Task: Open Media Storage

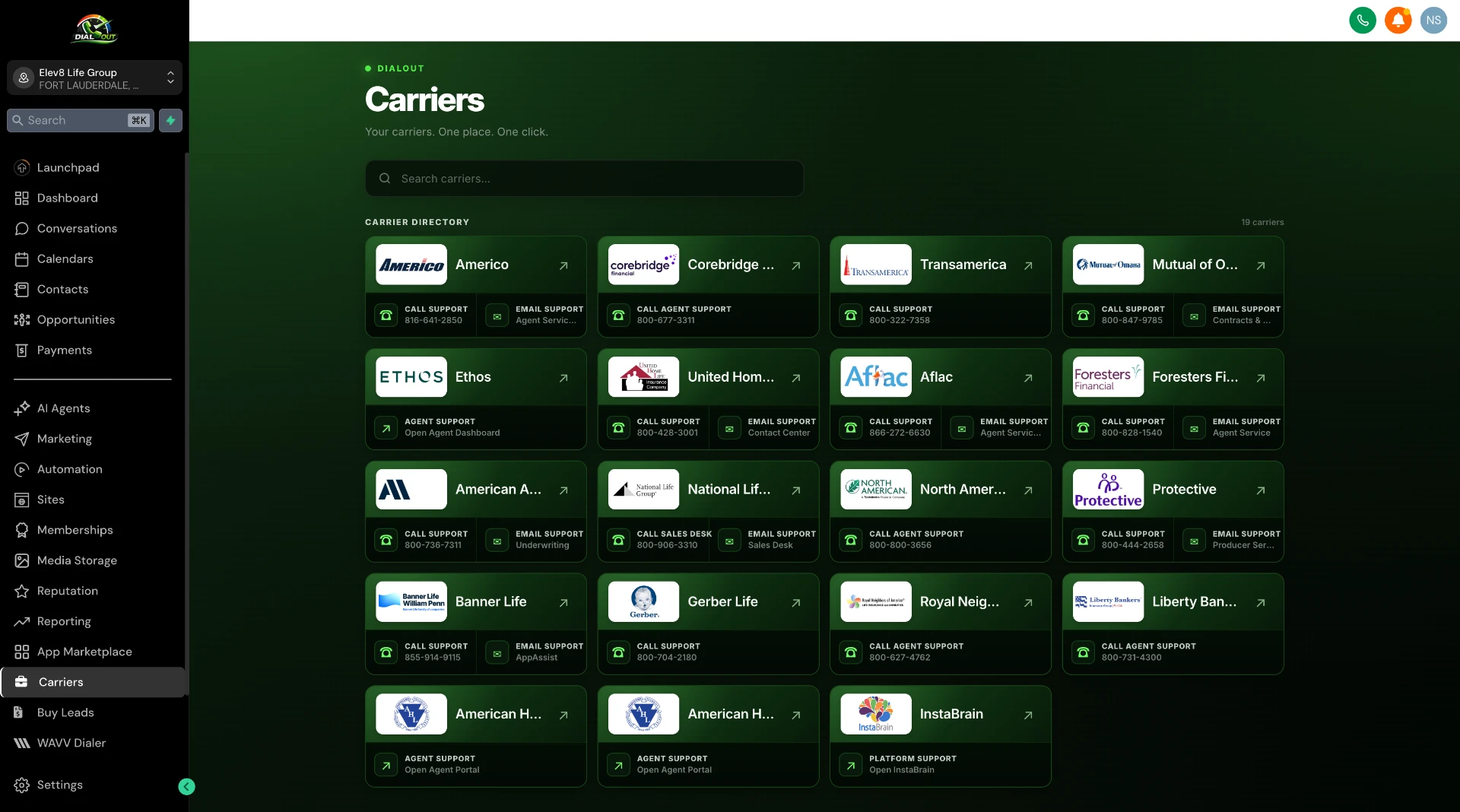Action: pyautogui.click(x=93, y=560)
